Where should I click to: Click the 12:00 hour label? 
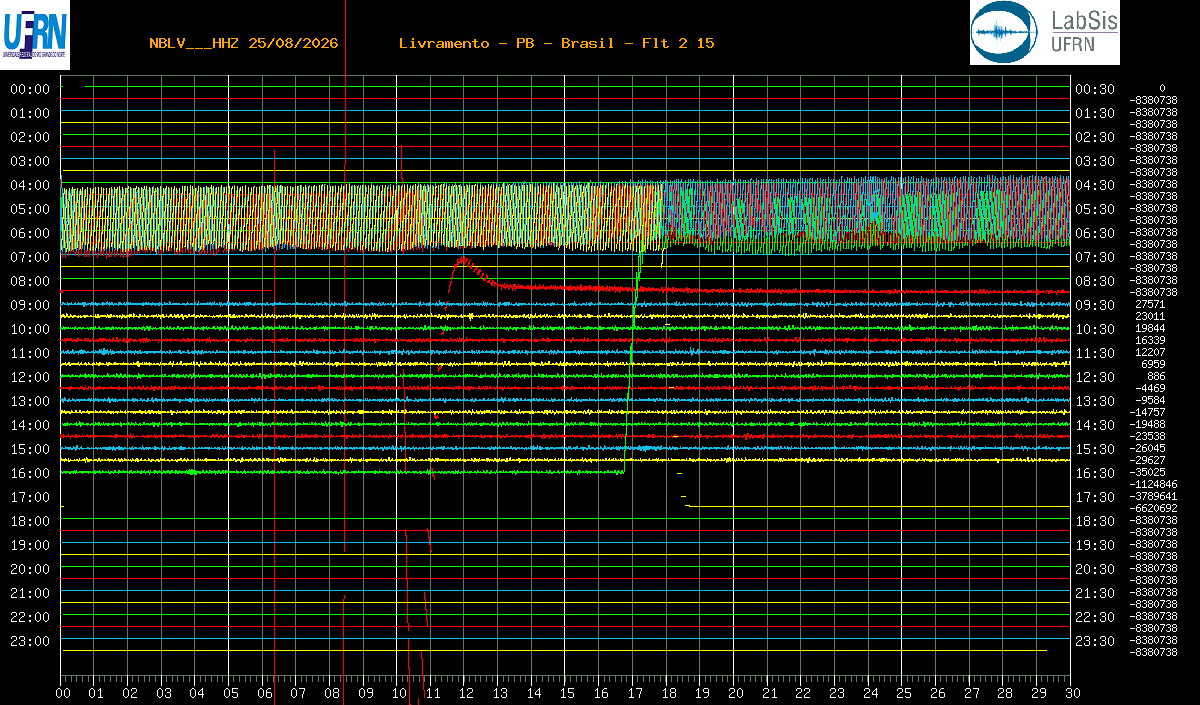coord(30,377)
